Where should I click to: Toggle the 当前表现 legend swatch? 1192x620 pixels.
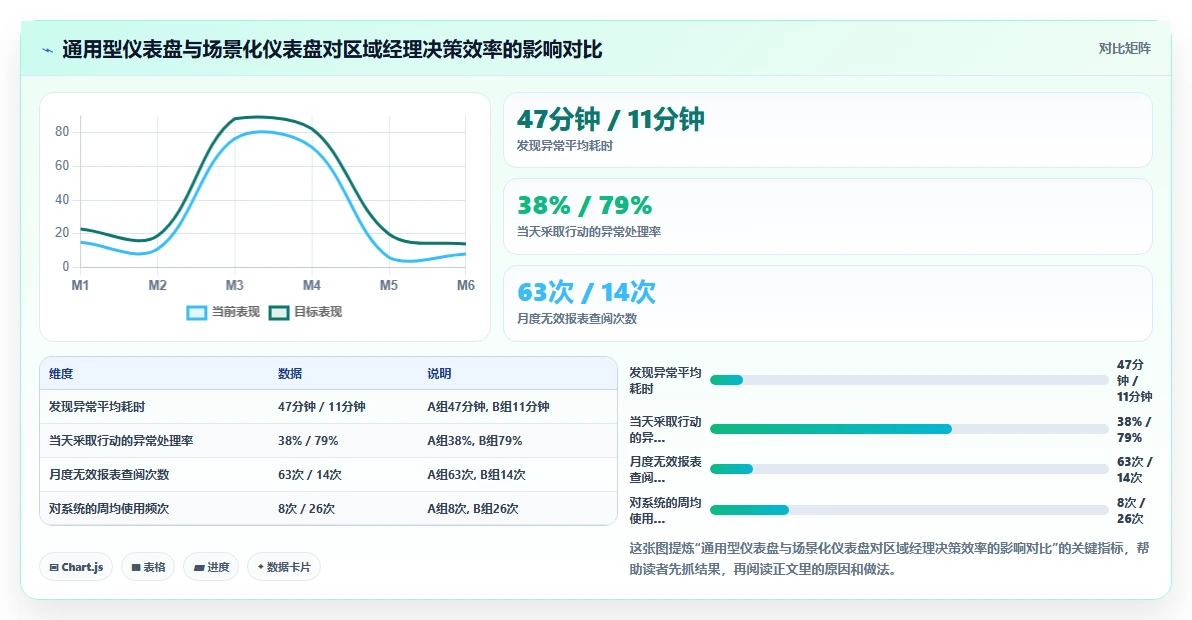click(196, 312)
